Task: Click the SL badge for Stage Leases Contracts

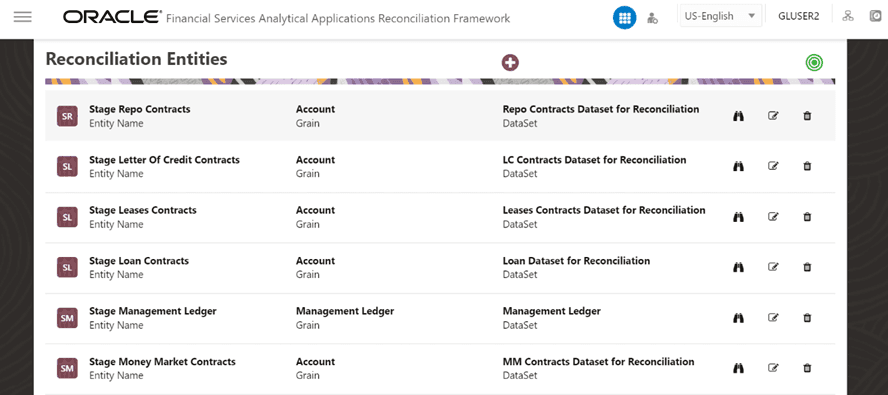Action: click(x=67, y=217)
